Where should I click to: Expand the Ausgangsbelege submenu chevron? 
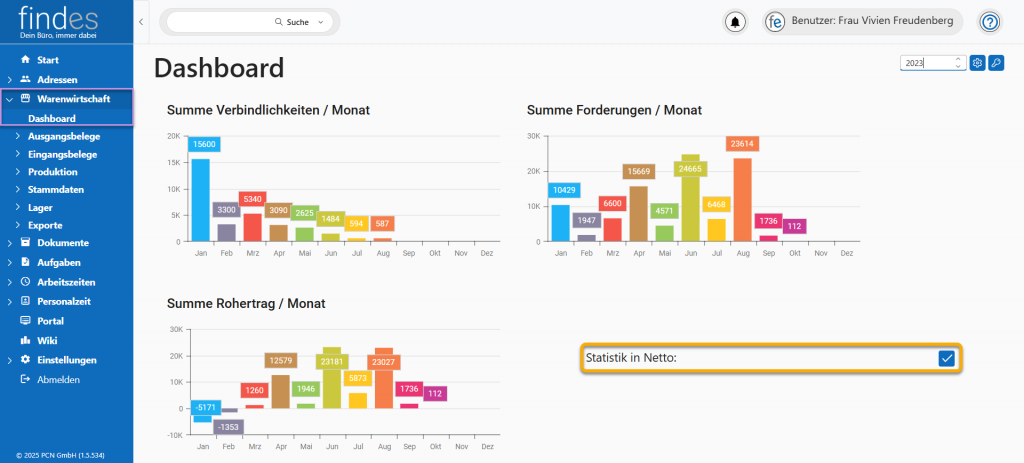18,135
